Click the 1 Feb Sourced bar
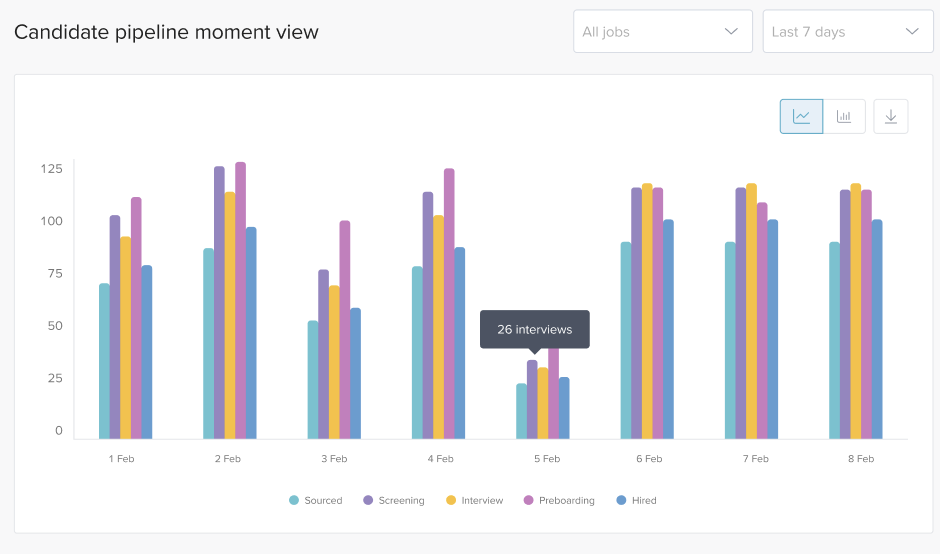Image resolution: width=940 pixels, height=554 pixels. point(104,361)
